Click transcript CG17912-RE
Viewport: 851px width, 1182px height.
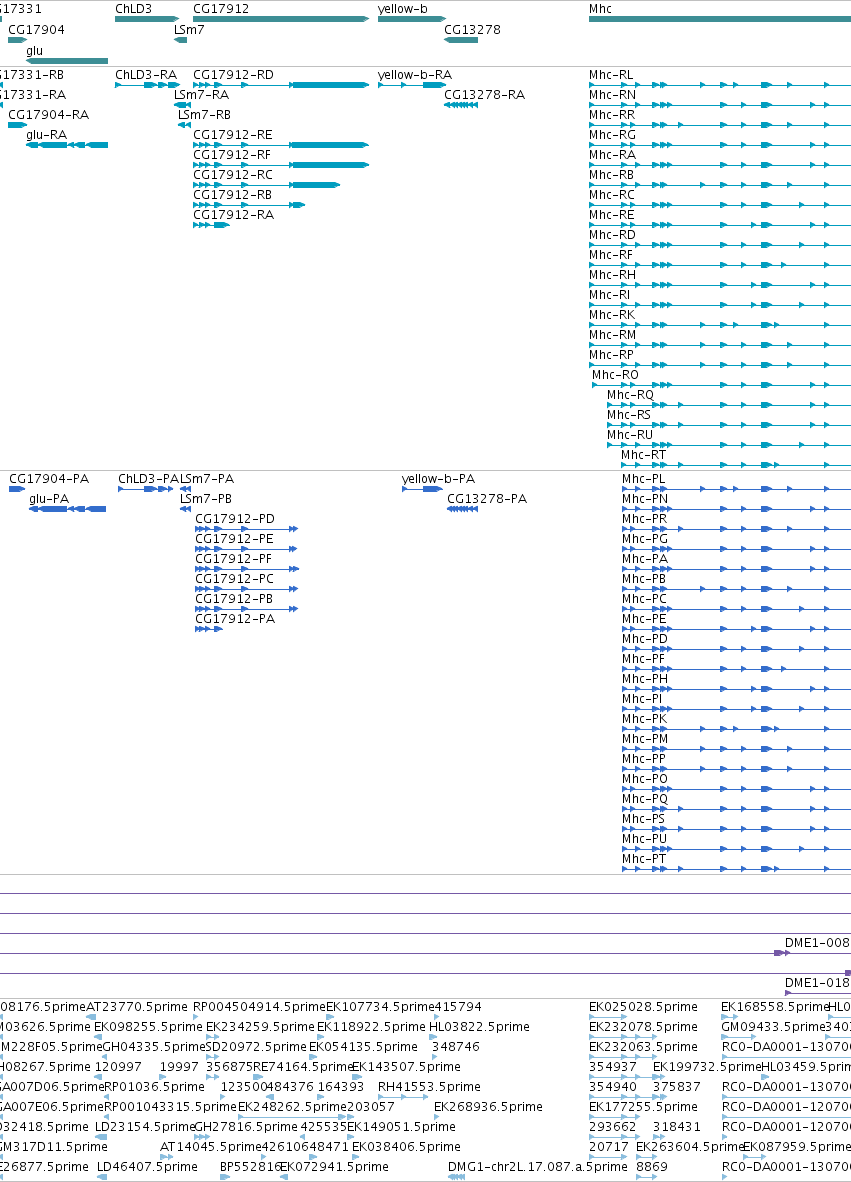[x=233, y=135]
